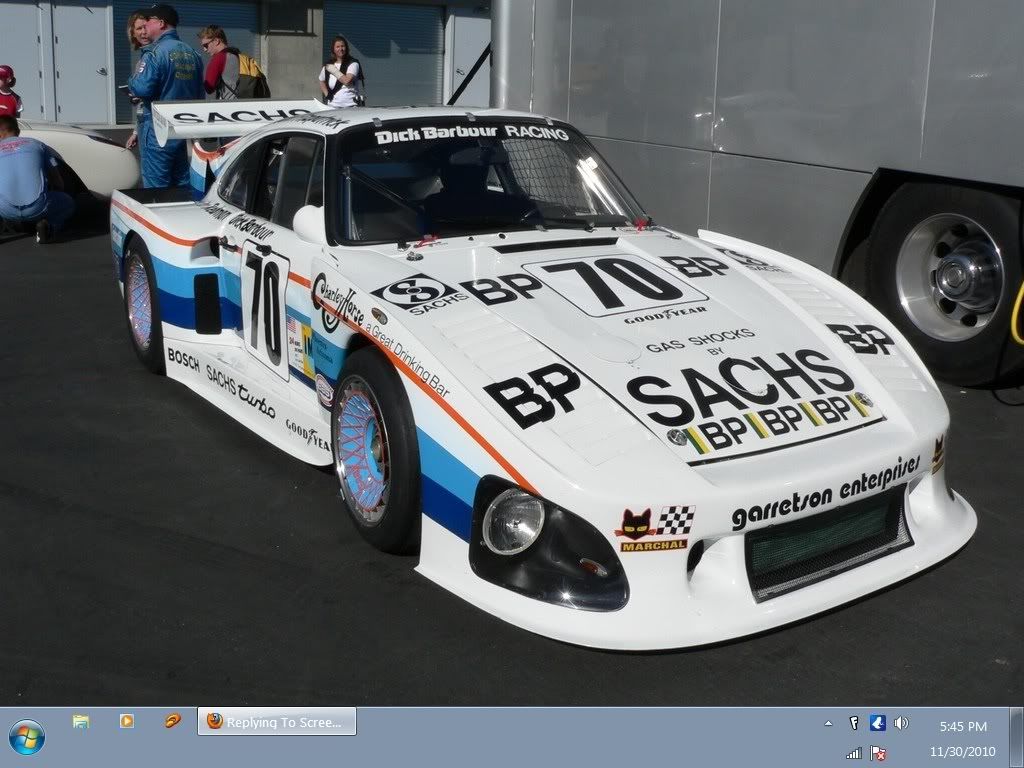1024x768 pixels.
Task: Click the blue tray icon beside volume
Action: [x=877, y=723]
